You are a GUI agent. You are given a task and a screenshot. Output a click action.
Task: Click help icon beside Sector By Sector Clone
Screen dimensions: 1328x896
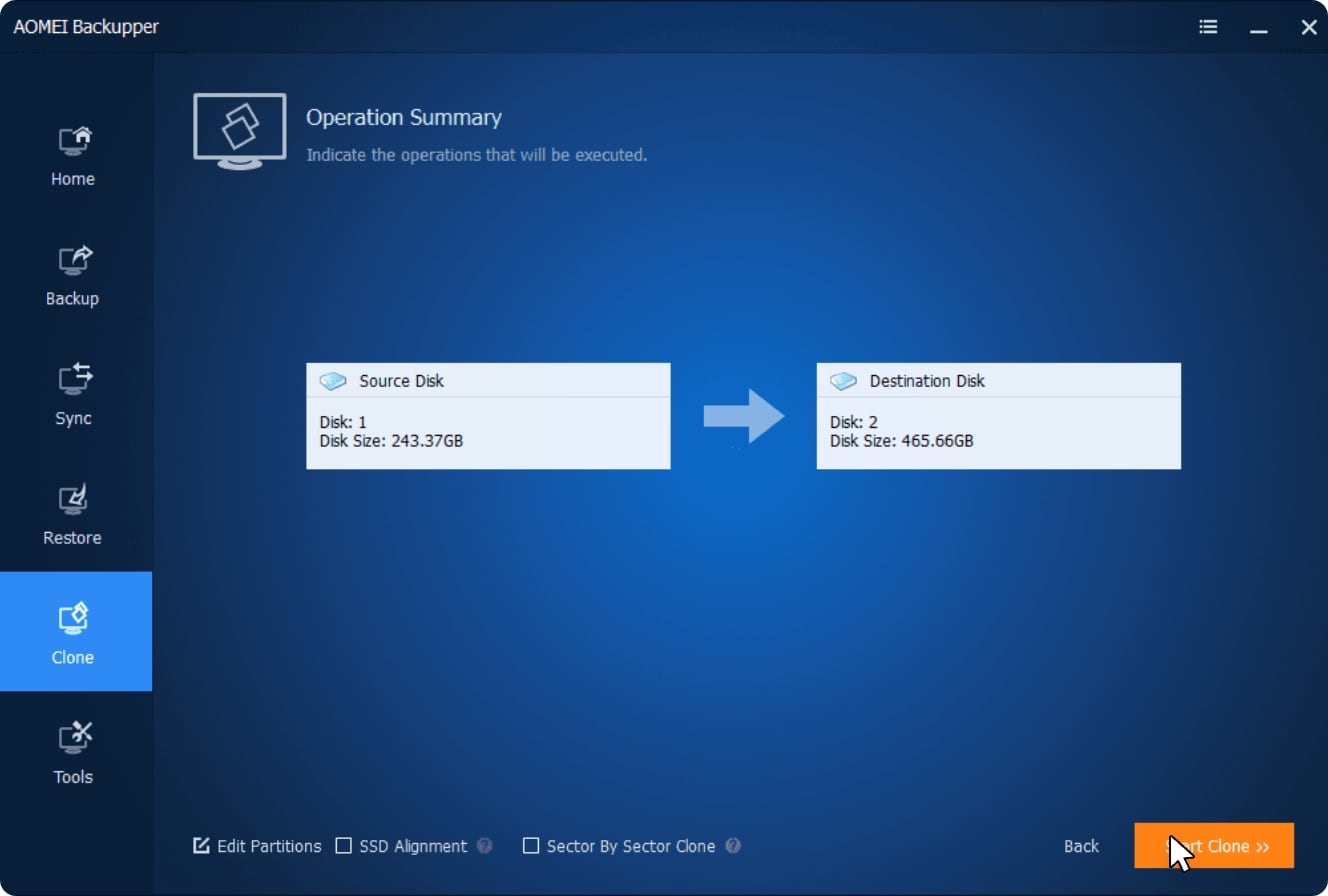(x=733, y=846)
